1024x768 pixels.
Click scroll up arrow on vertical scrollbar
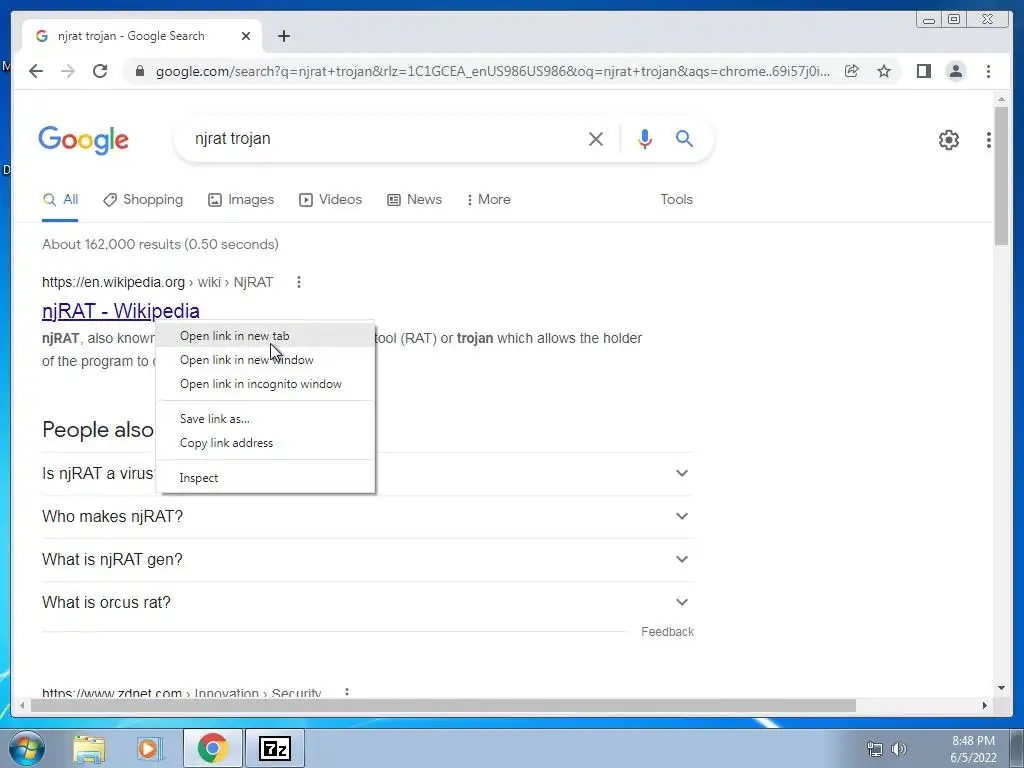click(1001, 99)
